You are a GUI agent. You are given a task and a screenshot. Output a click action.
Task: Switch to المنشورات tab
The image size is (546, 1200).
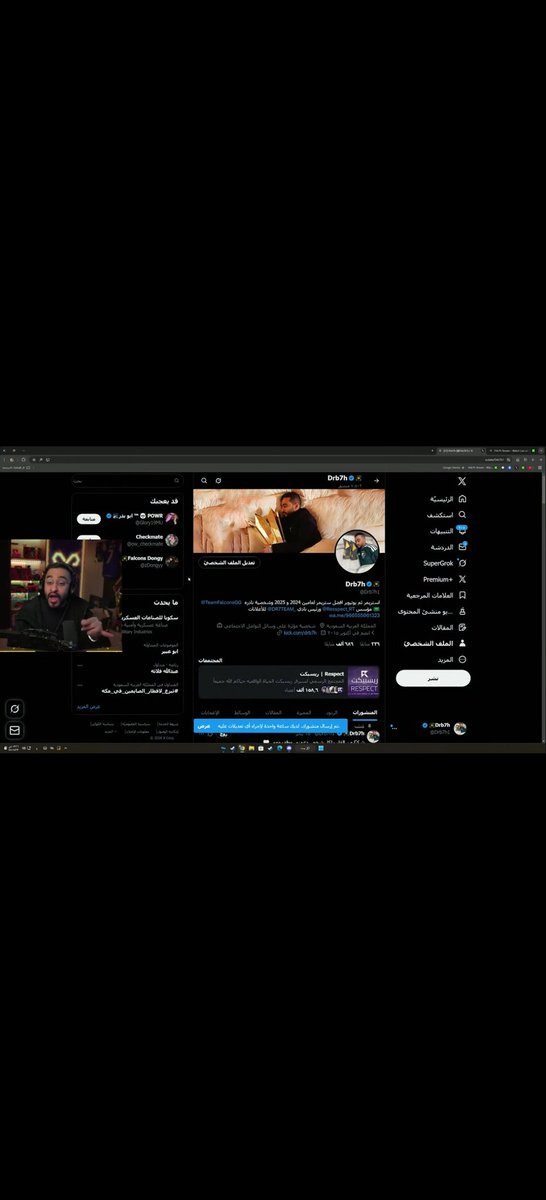coord(365,712)
